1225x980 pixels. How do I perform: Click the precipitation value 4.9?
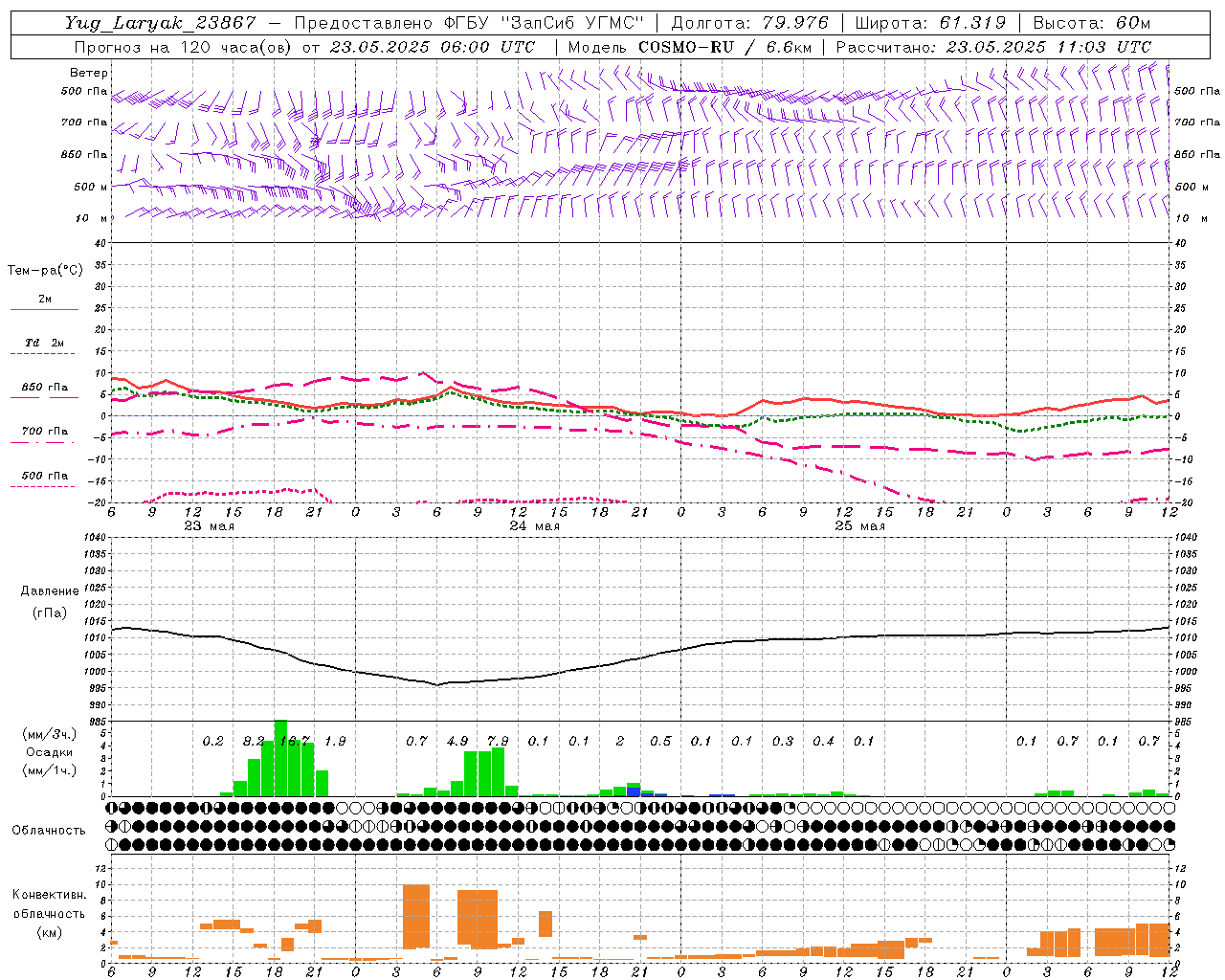457,741
